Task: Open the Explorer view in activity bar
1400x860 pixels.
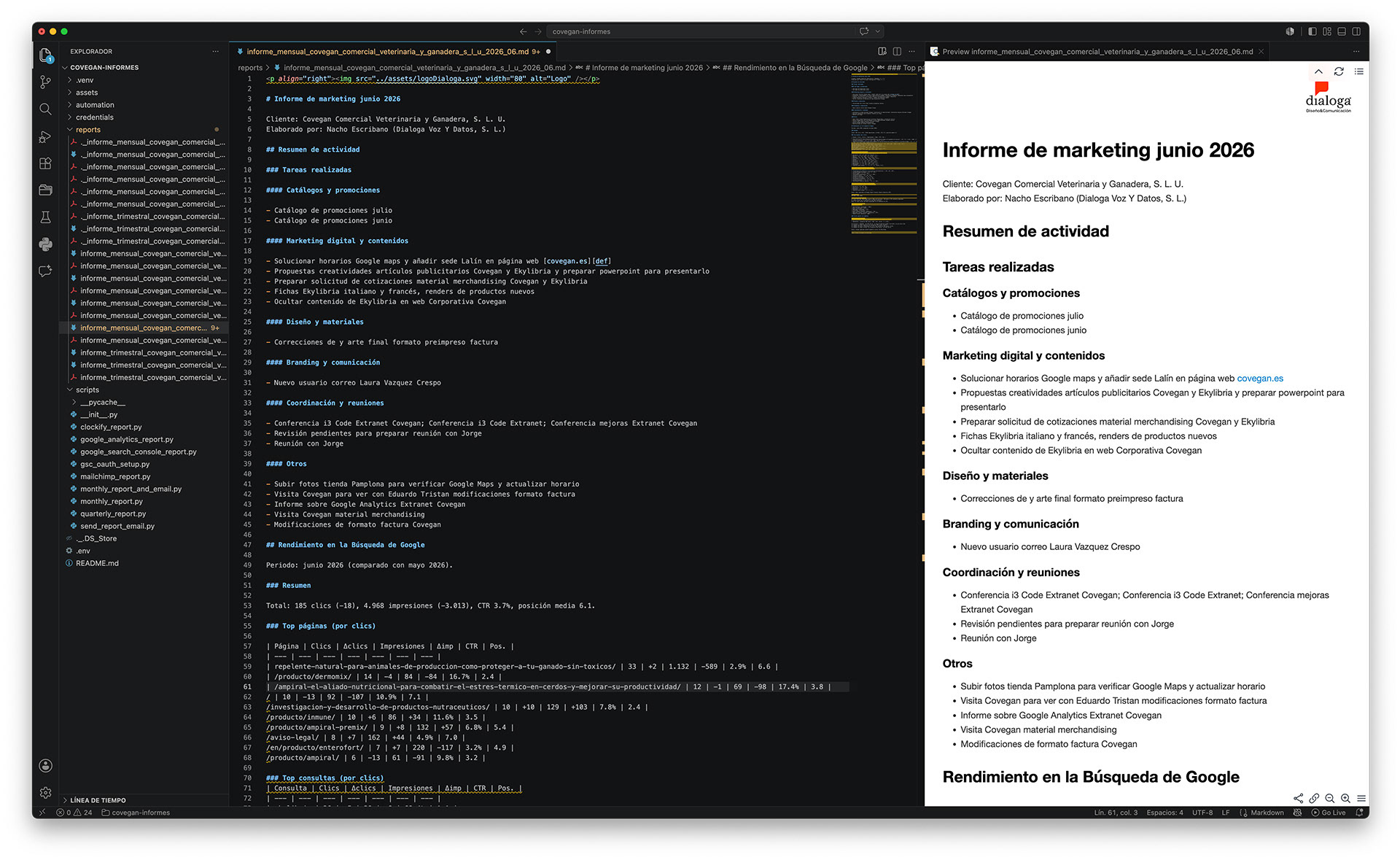Action: pyautogui.click(x=45, y=55)
